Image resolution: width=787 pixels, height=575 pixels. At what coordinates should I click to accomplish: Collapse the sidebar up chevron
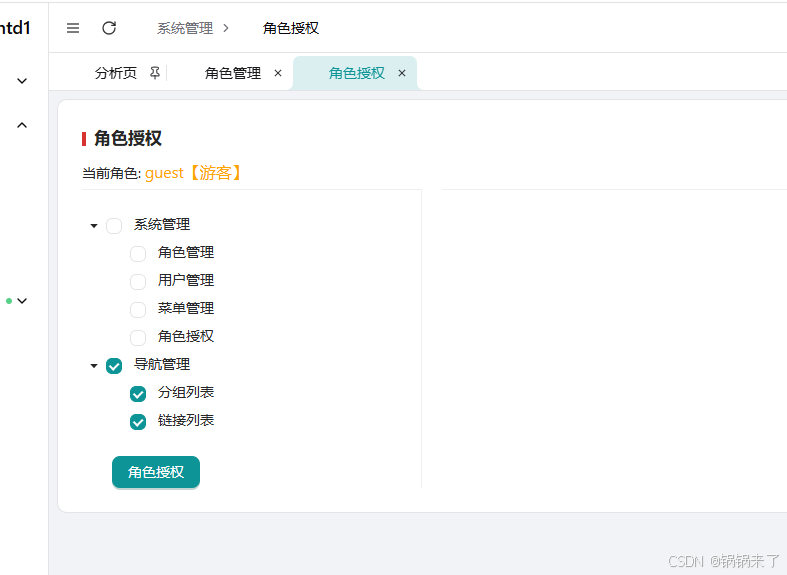click(22, 125)
